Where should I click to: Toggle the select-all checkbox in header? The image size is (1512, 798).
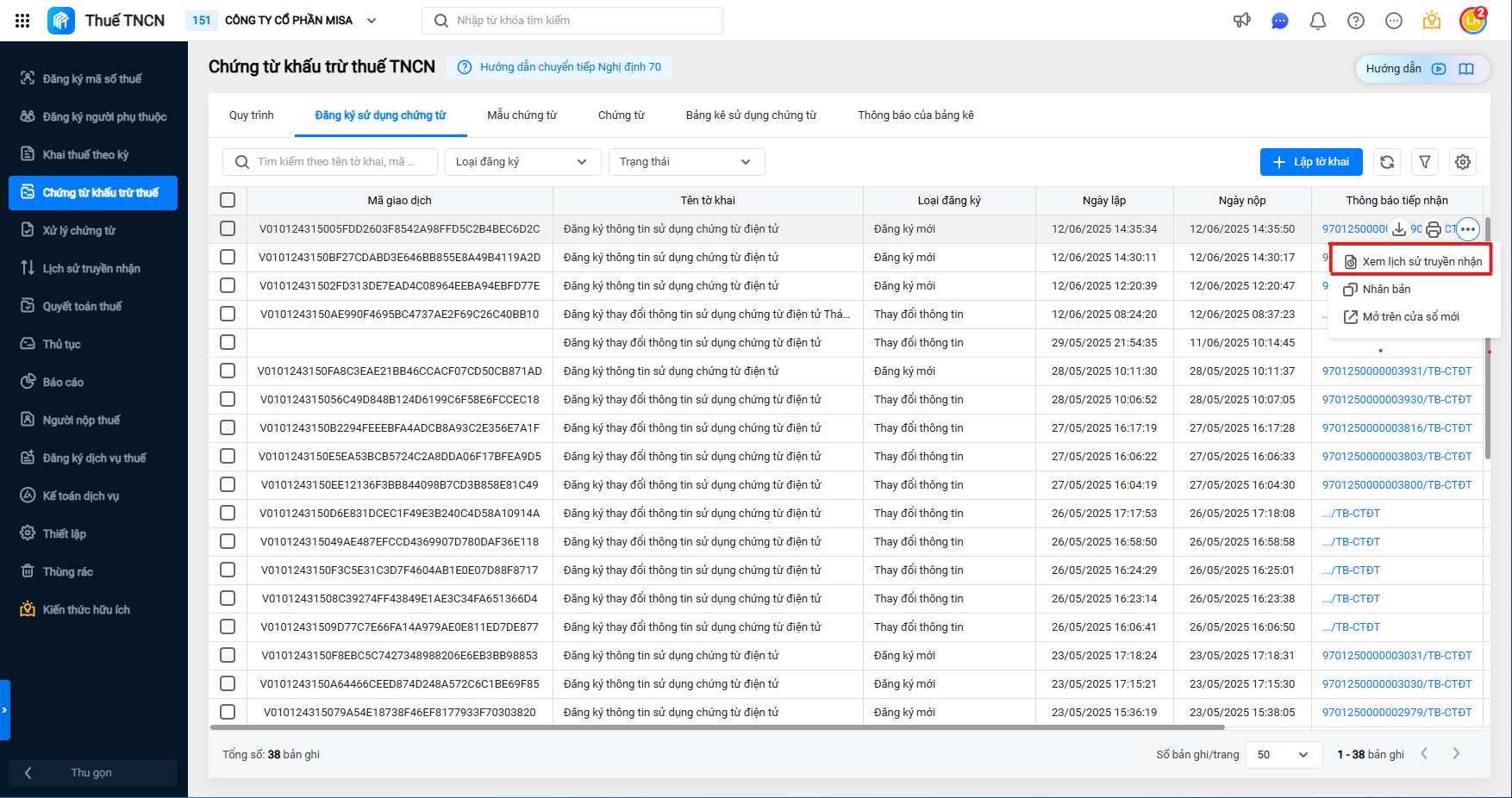(x=228, y=200)
